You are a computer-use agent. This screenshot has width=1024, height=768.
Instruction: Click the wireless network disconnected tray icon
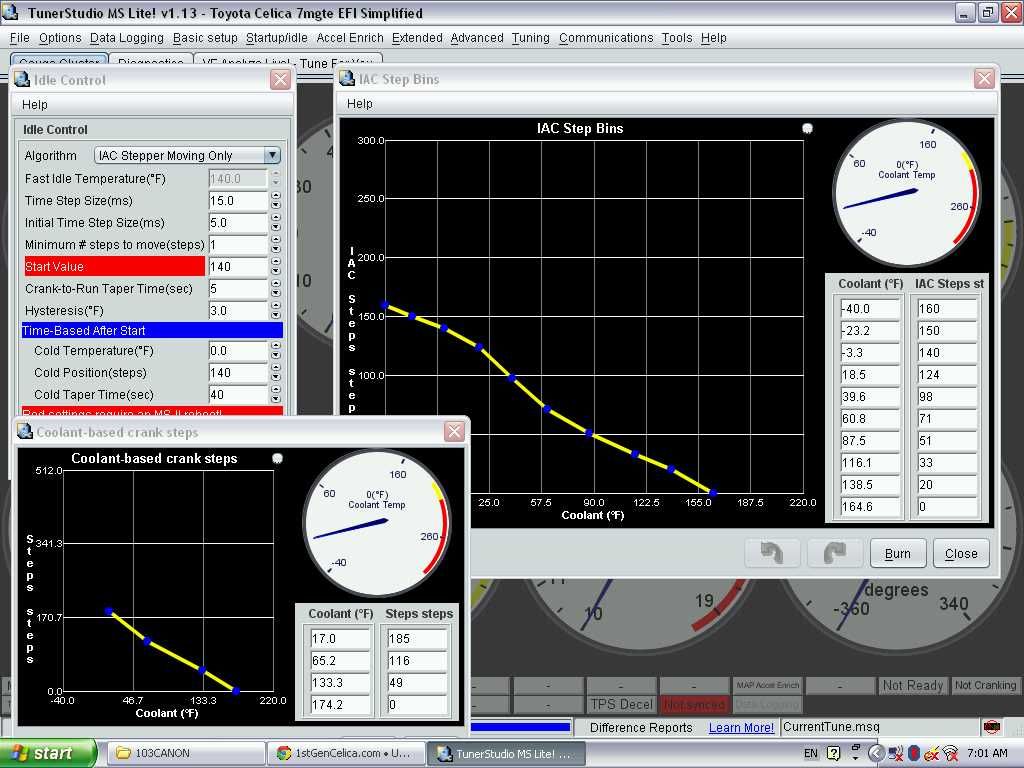click(950, 754)
